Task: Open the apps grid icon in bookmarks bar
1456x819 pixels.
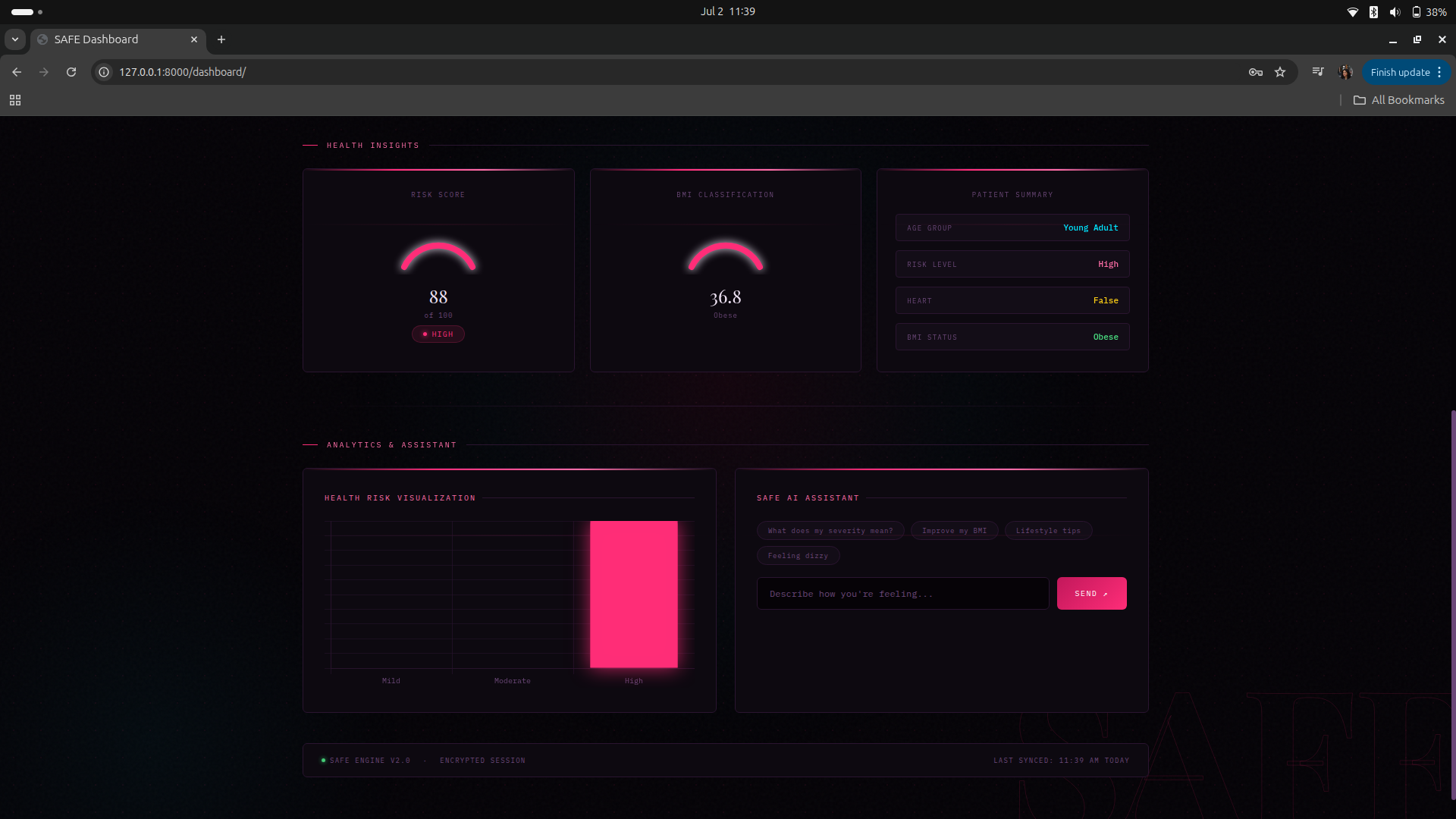Action: pyautogui.click(x=15, y=100)
